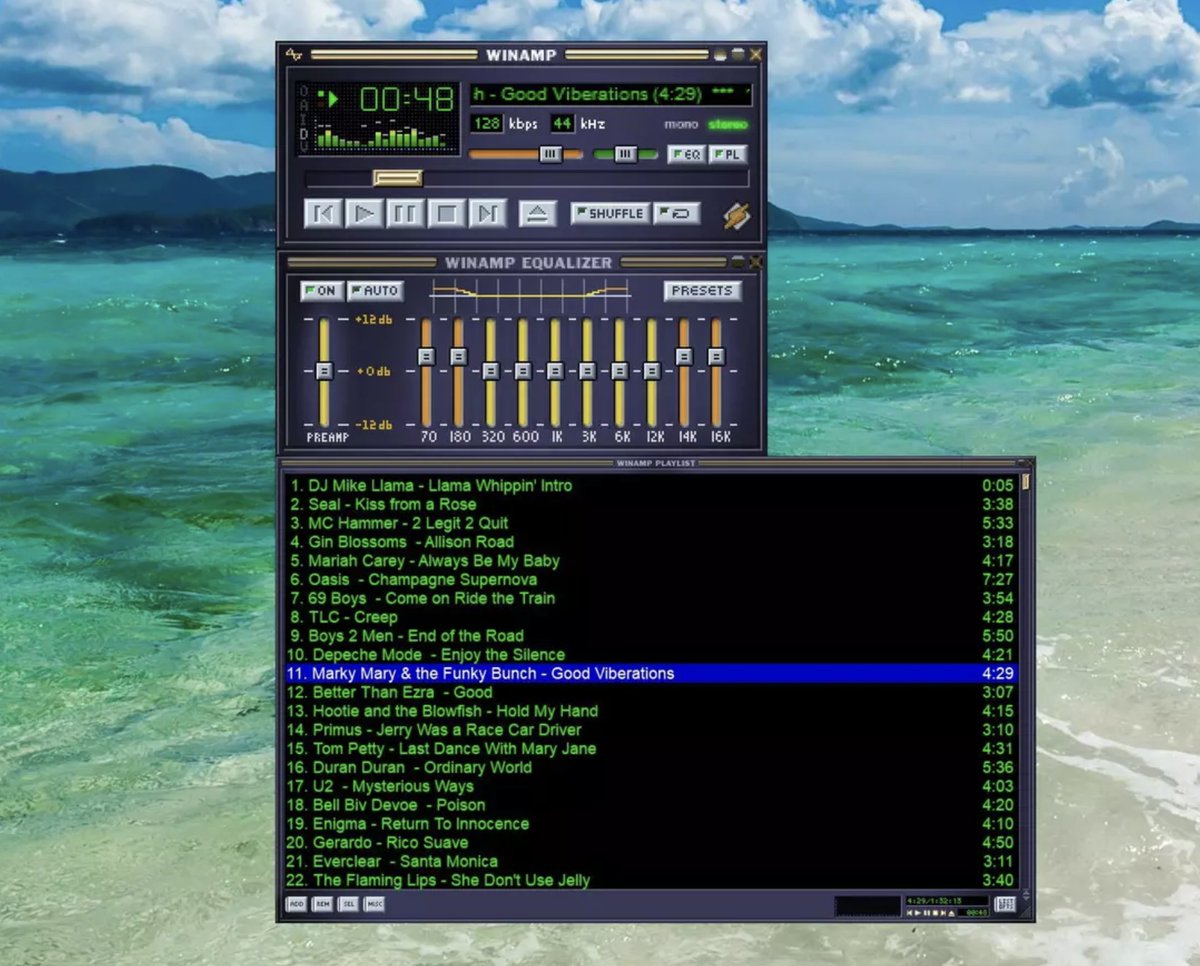Select Gerardo - Rico Suave
1200x966 pixels.
pyautogui.click(x=651, y=843)
